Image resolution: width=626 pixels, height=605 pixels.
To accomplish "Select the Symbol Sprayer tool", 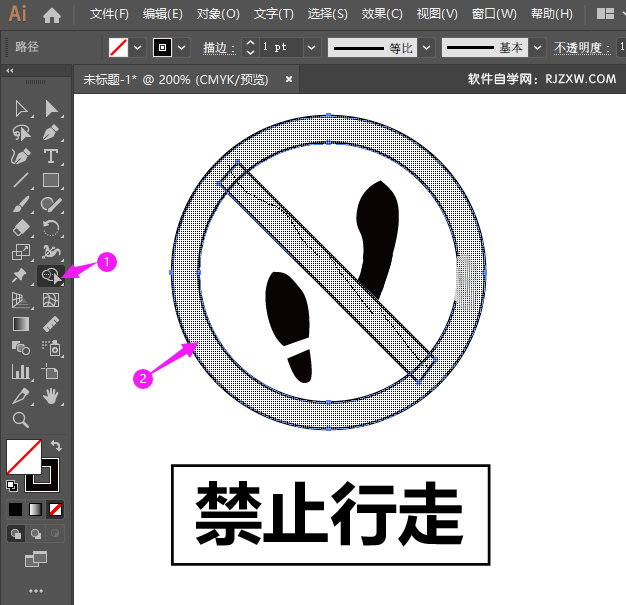I will [51, 348].
